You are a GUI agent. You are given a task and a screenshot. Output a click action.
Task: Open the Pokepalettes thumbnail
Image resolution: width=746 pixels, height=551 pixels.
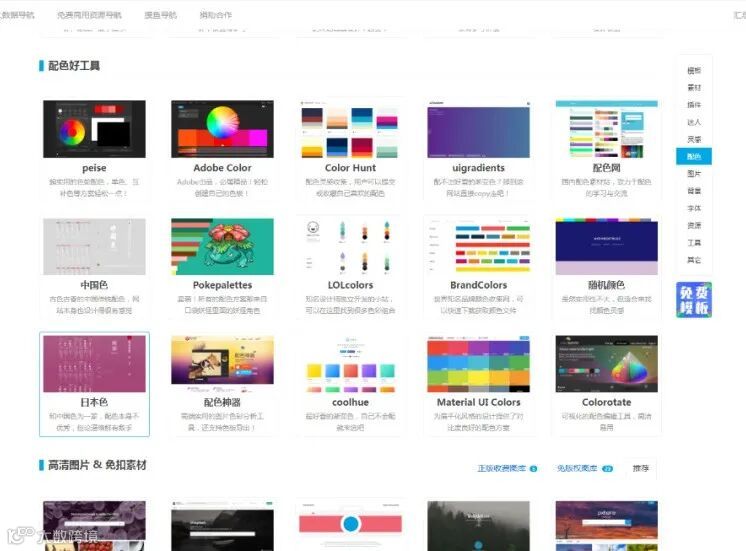tap(222, 246)
